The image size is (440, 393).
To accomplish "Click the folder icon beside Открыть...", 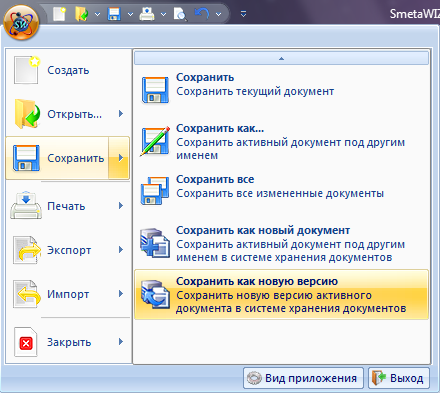I will point(27,114).
